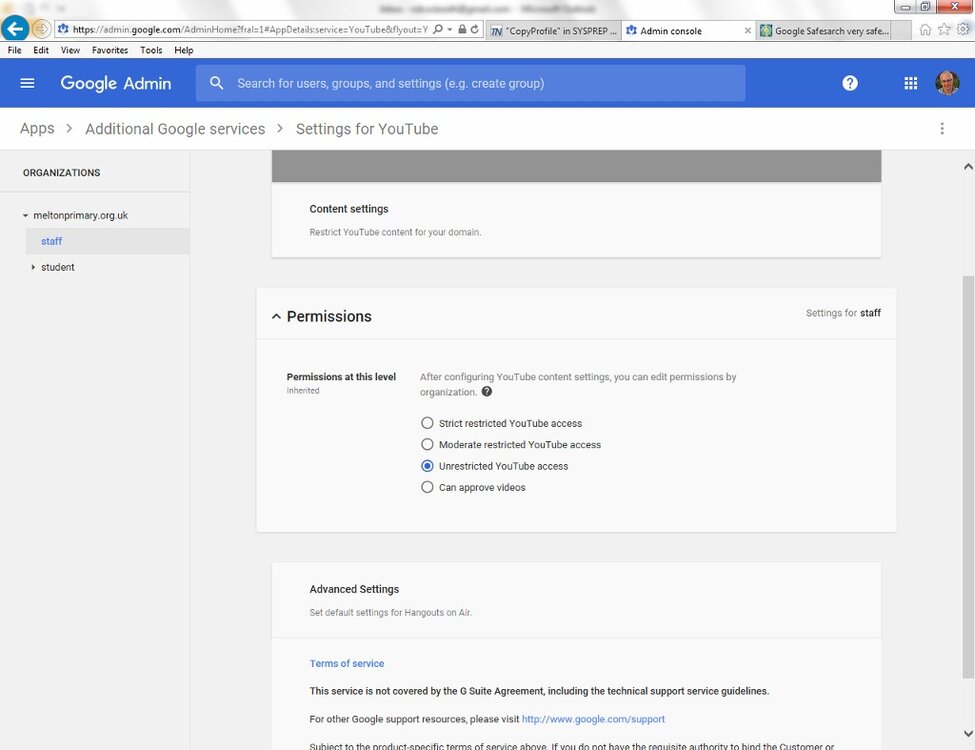
Task: Select Moderate restricted YouTube access
Action: click(x=427, y=445)
